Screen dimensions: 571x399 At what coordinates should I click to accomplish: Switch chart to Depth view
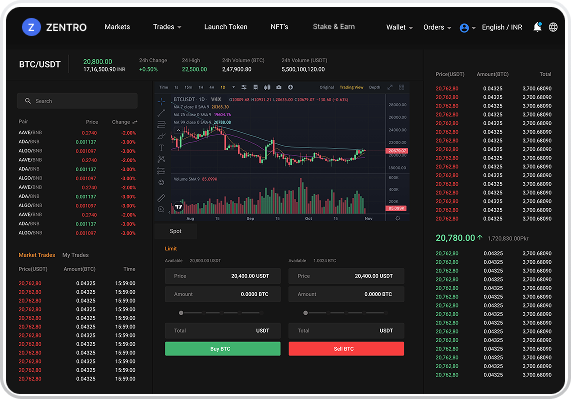tap(374, 87)
